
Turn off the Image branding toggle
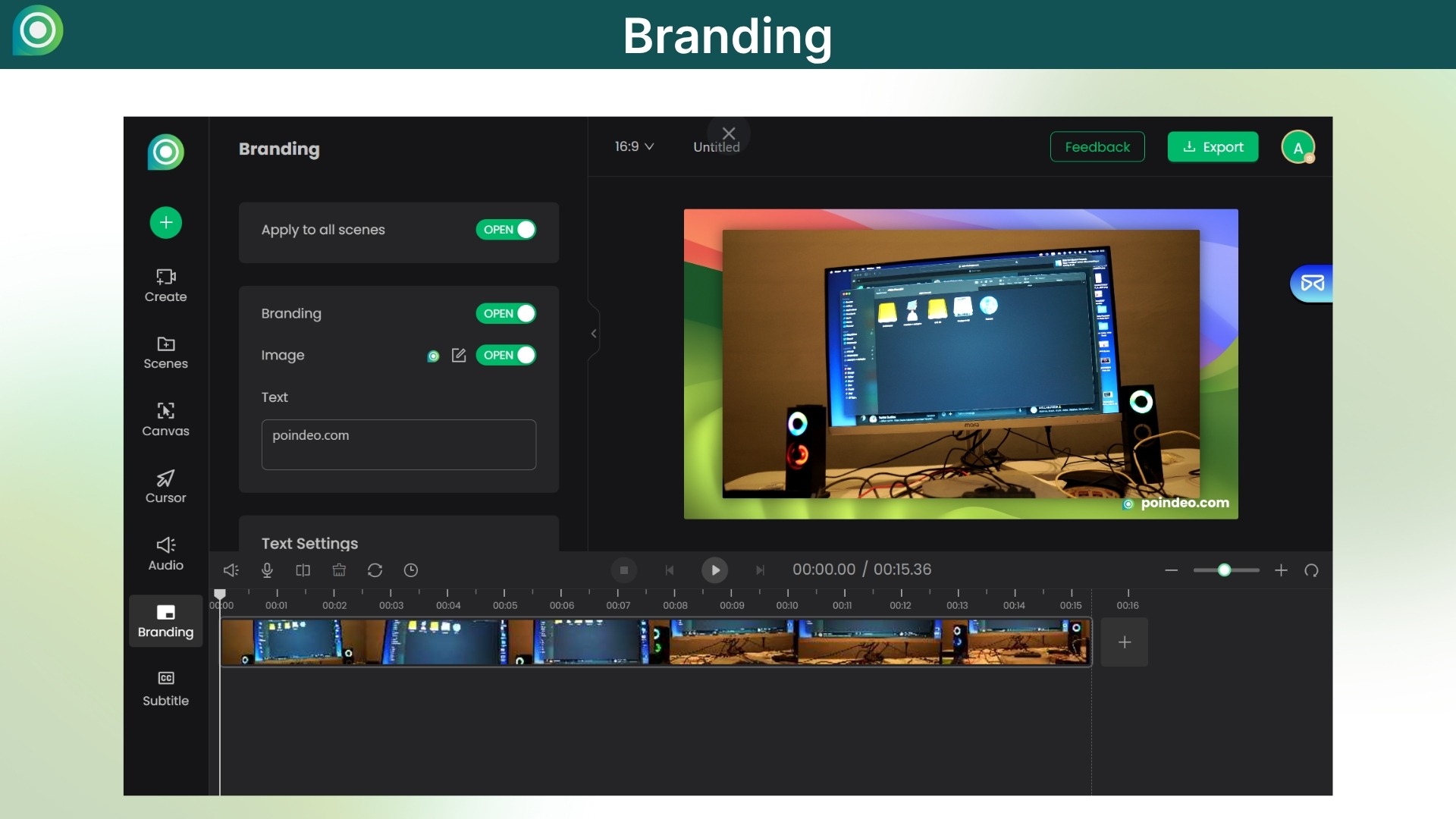click(x=506, y=355)
